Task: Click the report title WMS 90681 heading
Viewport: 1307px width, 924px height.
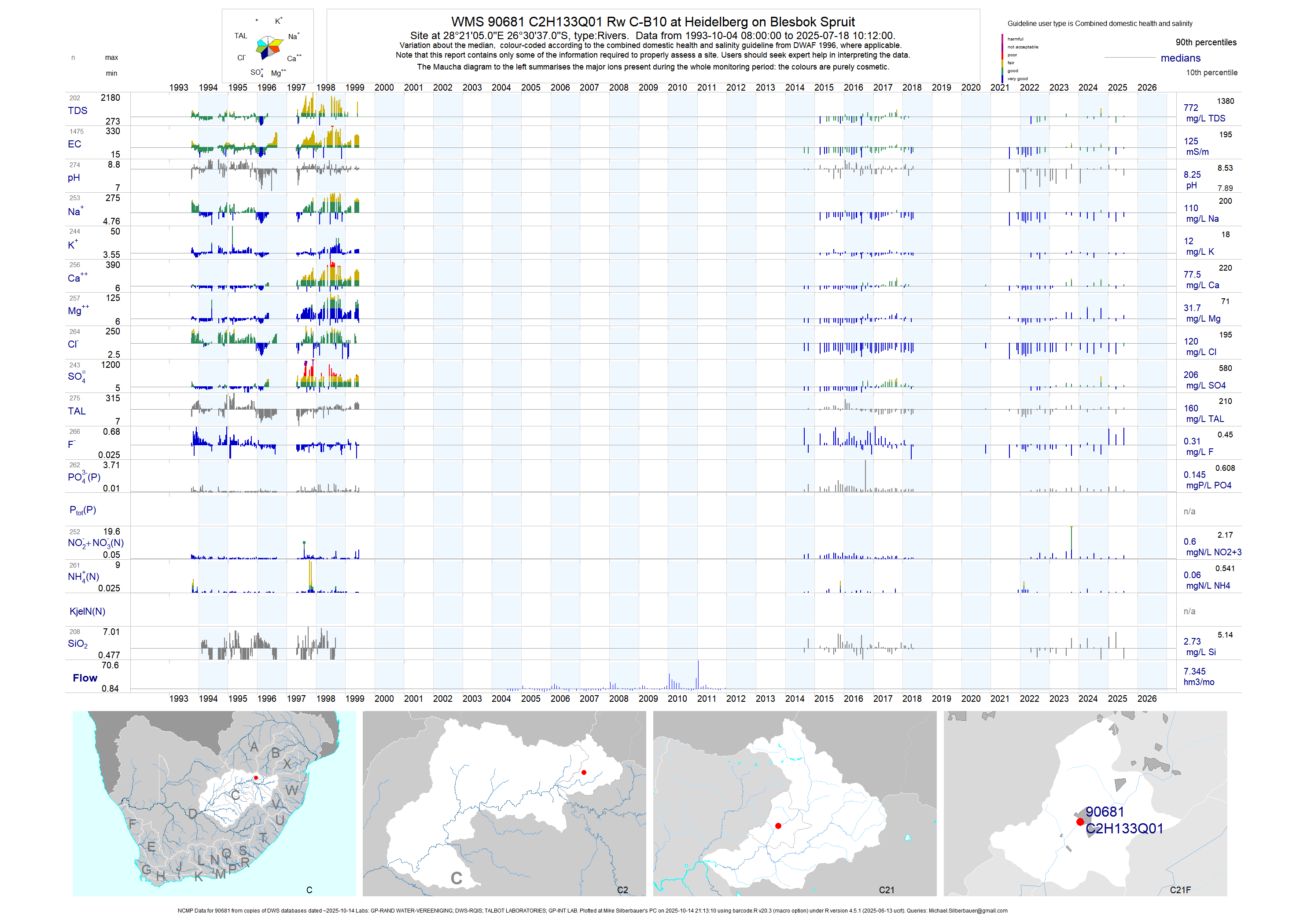Action: (x=652, y=22)
